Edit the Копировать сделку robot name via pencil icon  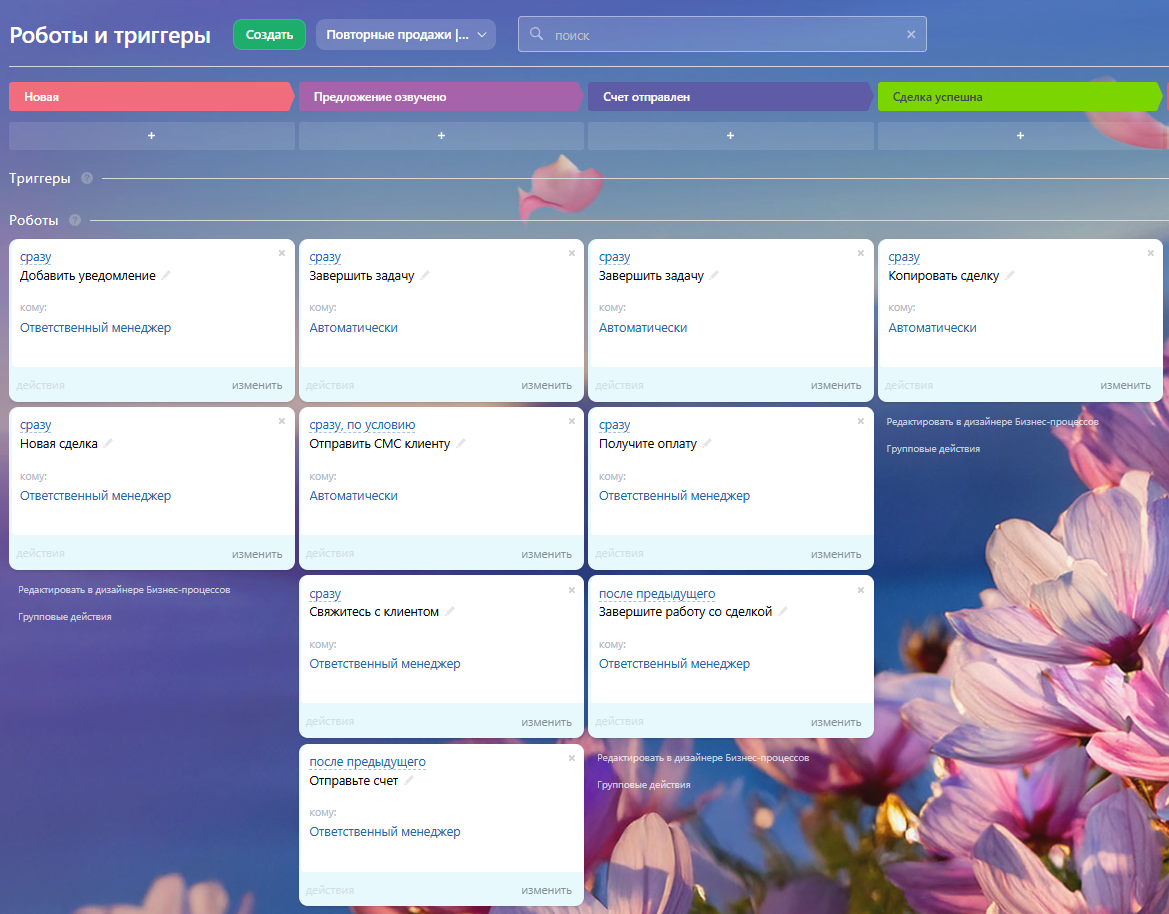point(1009,276)
